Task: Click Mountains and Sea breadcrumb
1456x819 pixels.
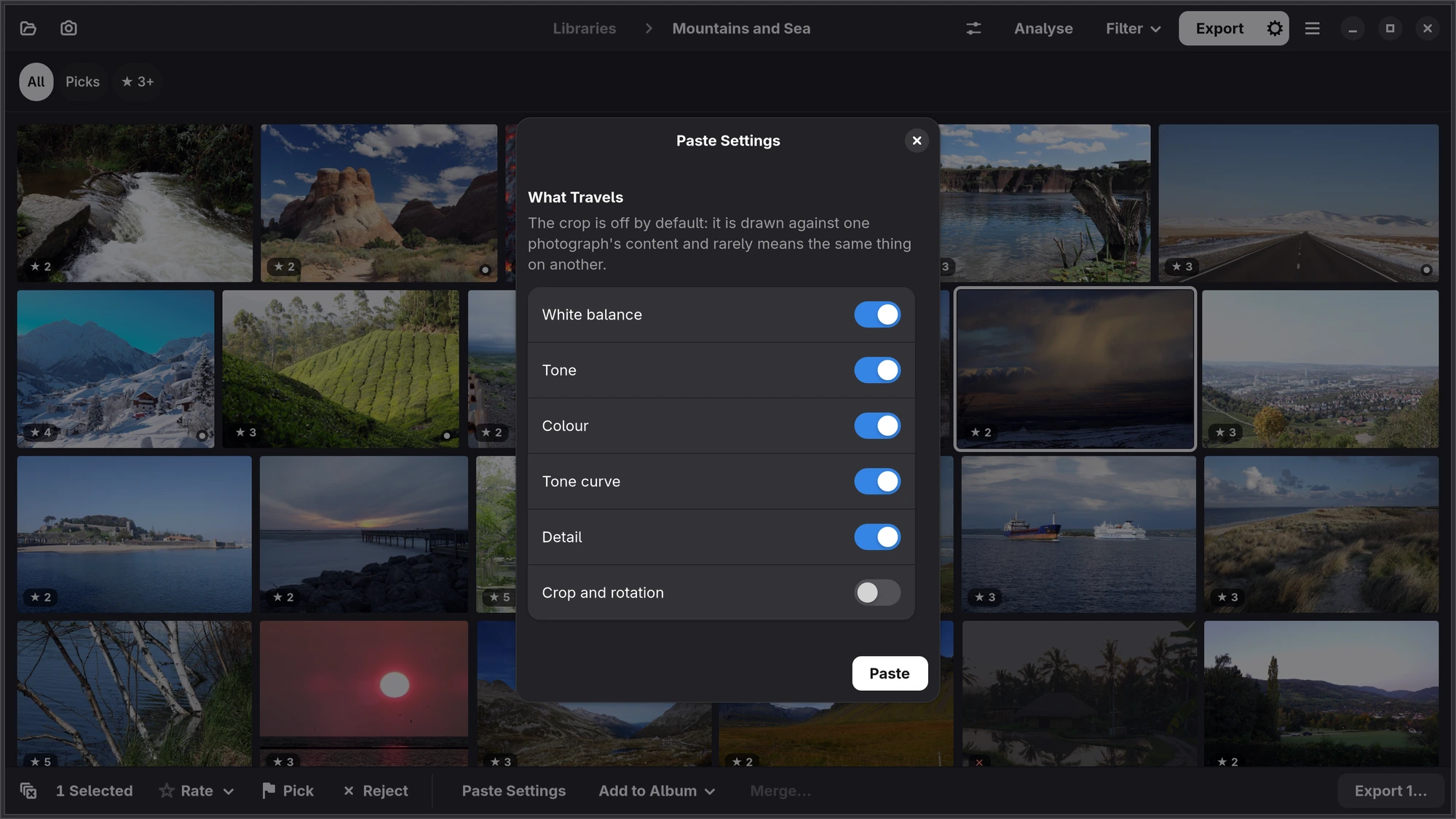Action: [741, 28]
